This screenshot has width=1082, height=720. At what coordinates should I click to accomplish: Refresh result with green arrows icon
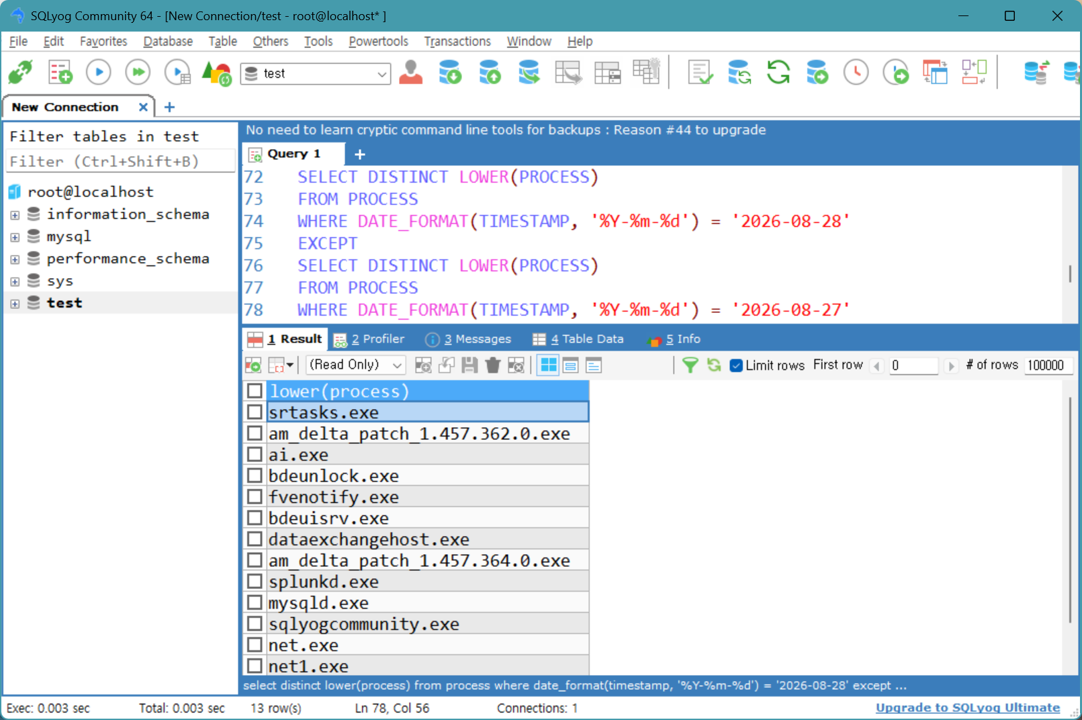pyautogui.click(x=714, y=364)
